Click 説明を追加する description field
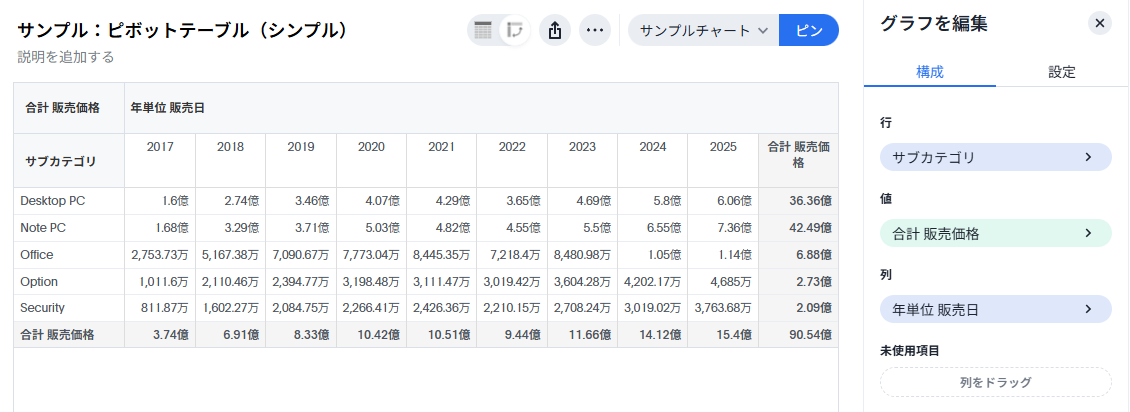Screen dimensions: 1130x412 (x=66, y=57)
